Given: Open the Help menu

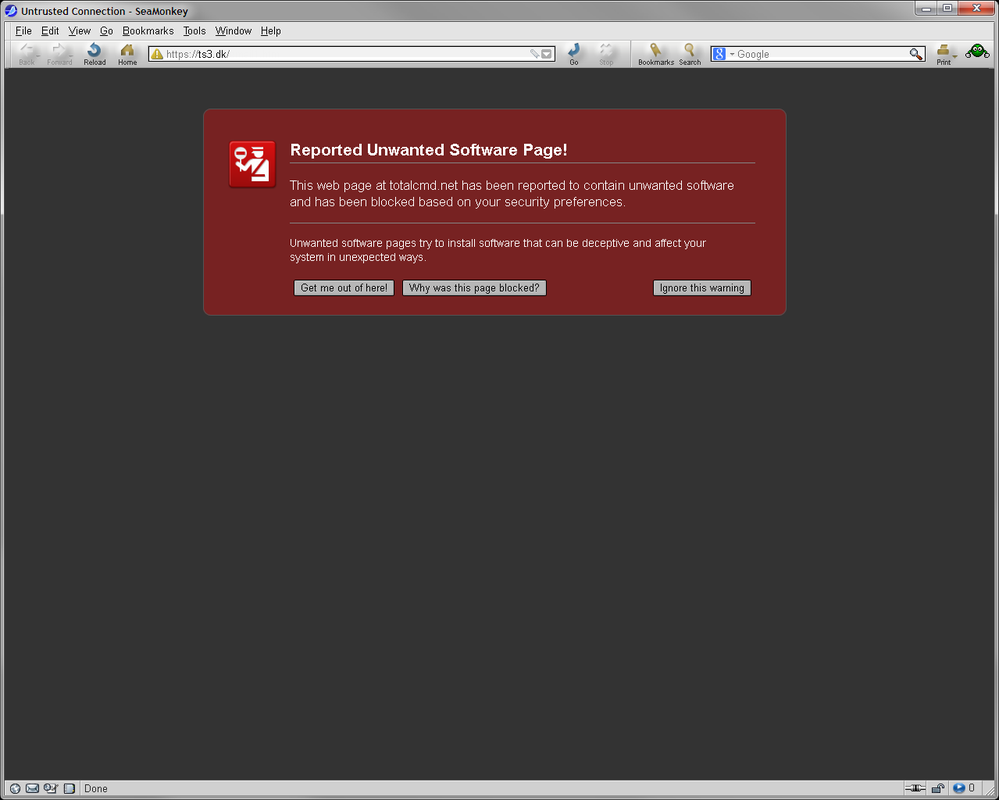Looking at the screenshot, I should 271,31.
